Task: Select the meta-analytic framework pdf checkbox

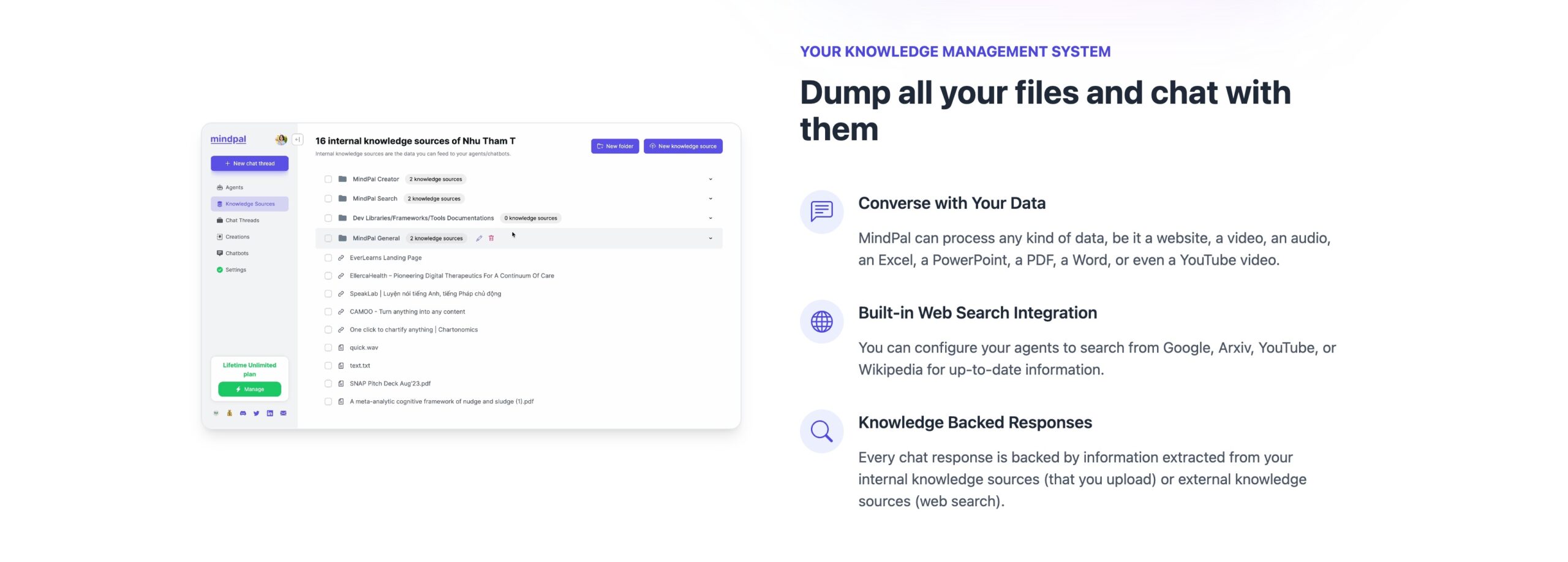Action: click(328, 402)
